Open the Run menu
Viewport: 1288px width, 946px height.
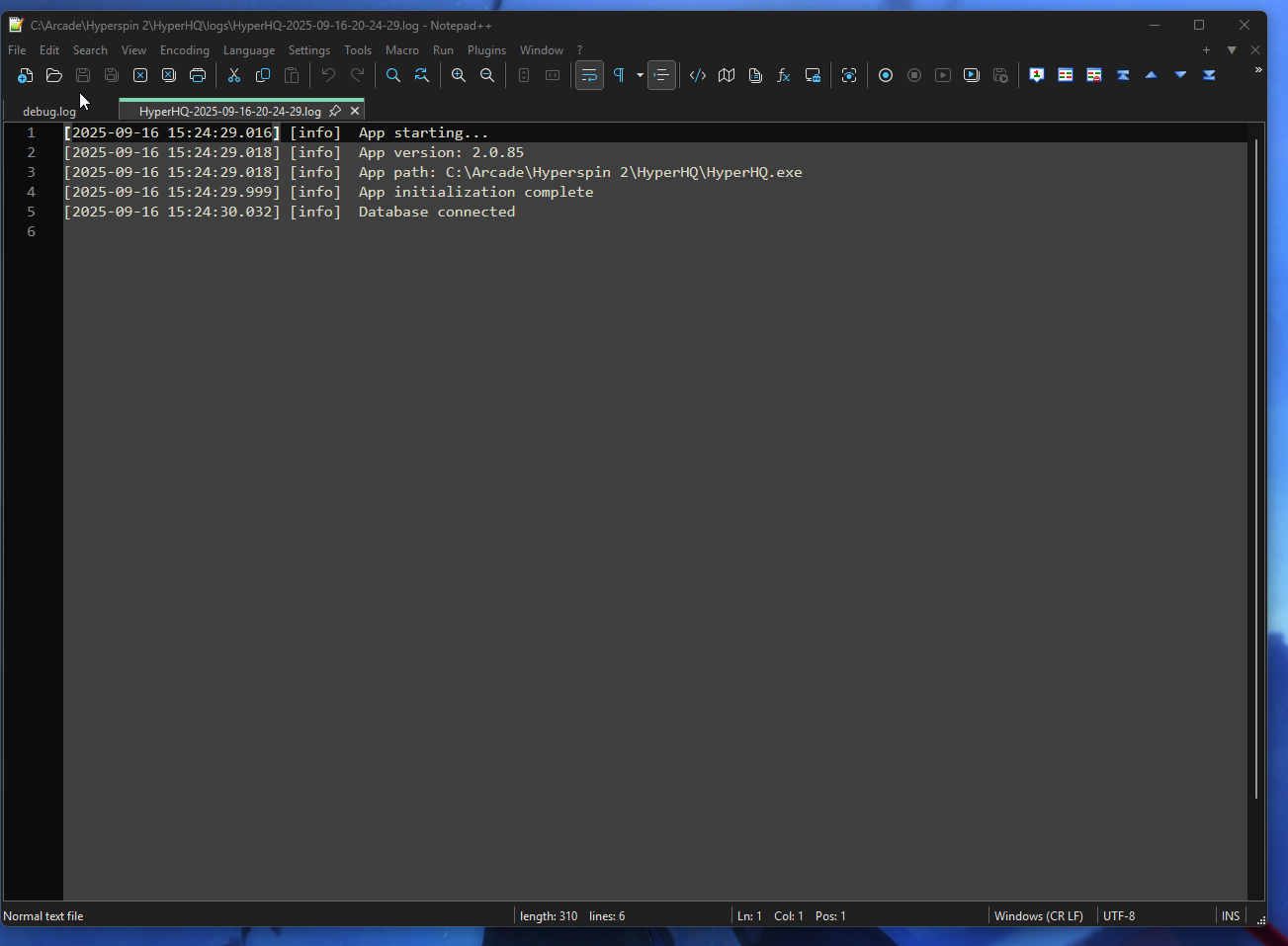point(443,50)
